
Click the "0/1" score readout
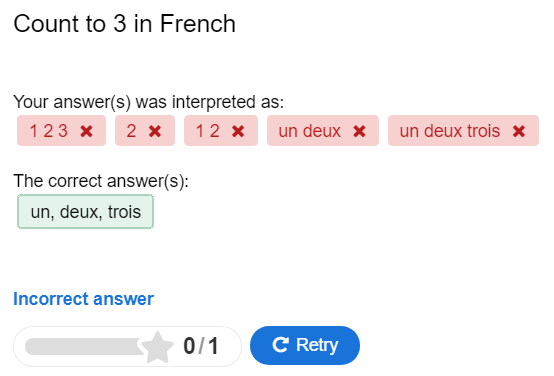[x=201, y=346]
